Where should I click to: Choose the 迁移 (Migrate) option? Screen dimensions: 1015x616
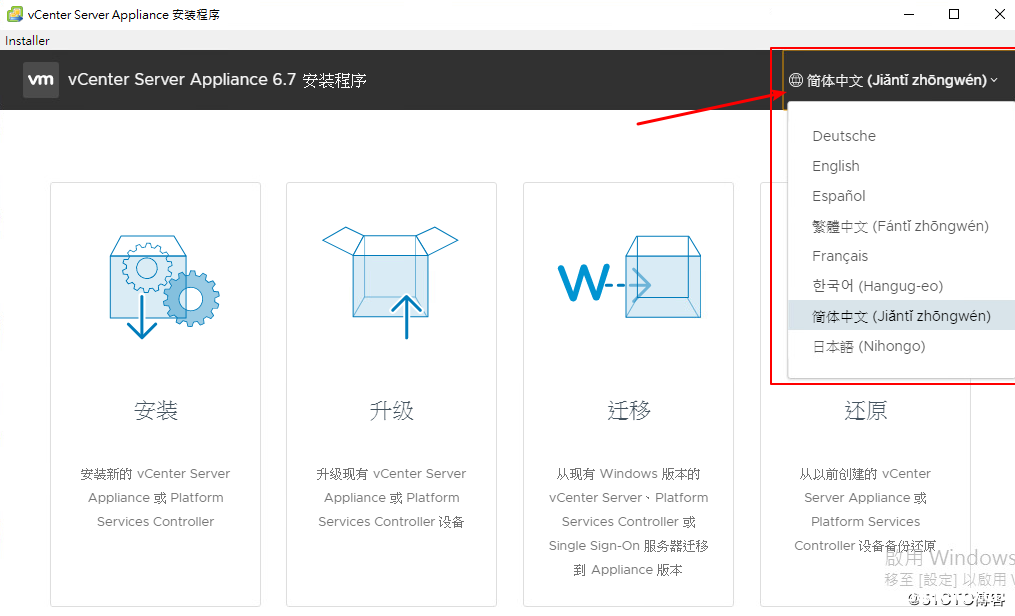(x=628, y=410)
